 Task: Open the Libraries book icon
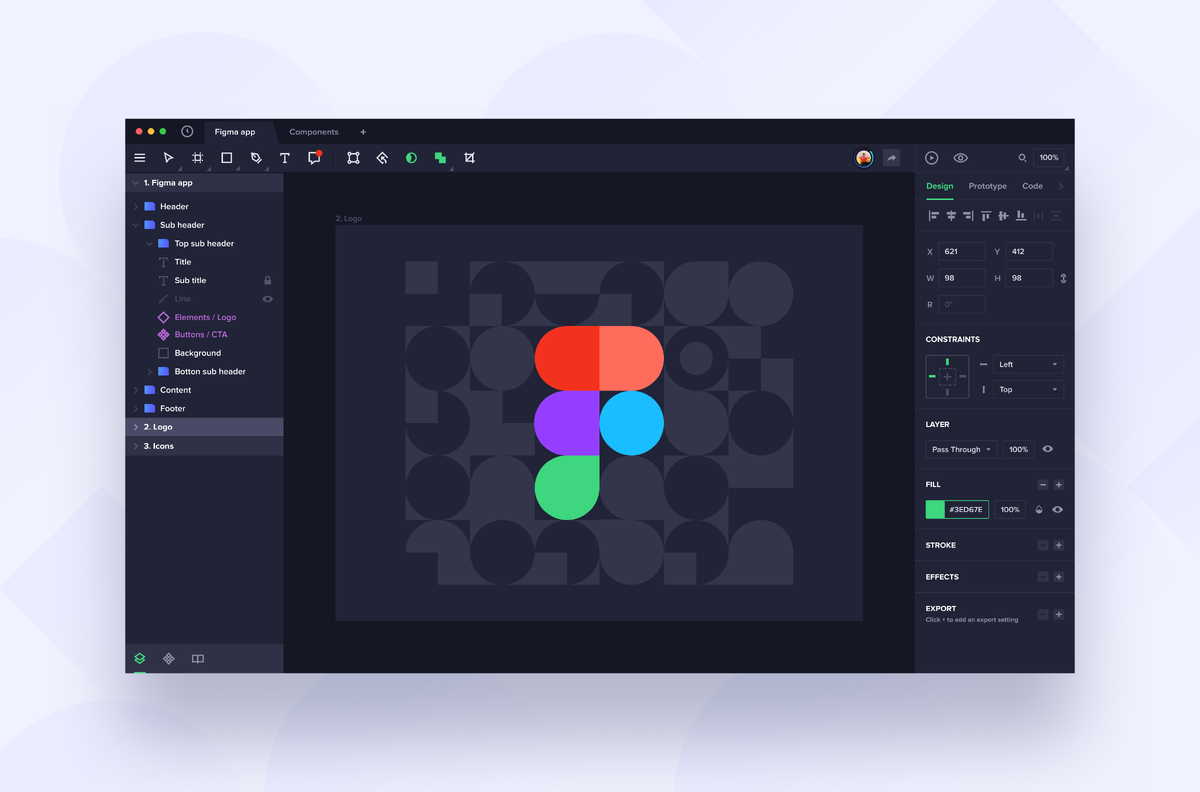(x=198, y=659)
